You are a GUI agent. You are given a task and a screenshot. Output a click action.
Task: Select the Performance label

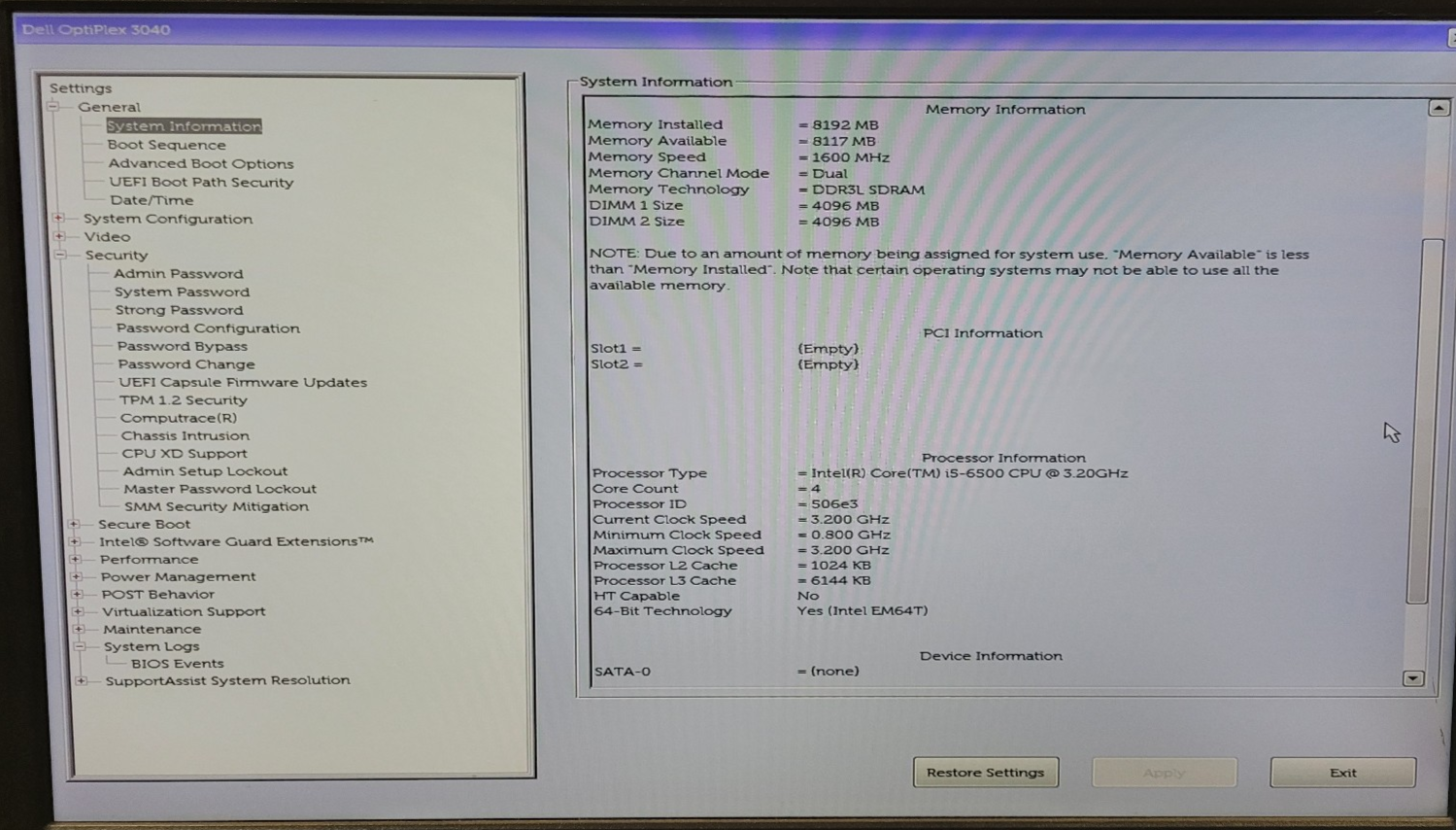pyautogui.click(x=149, y=559)
